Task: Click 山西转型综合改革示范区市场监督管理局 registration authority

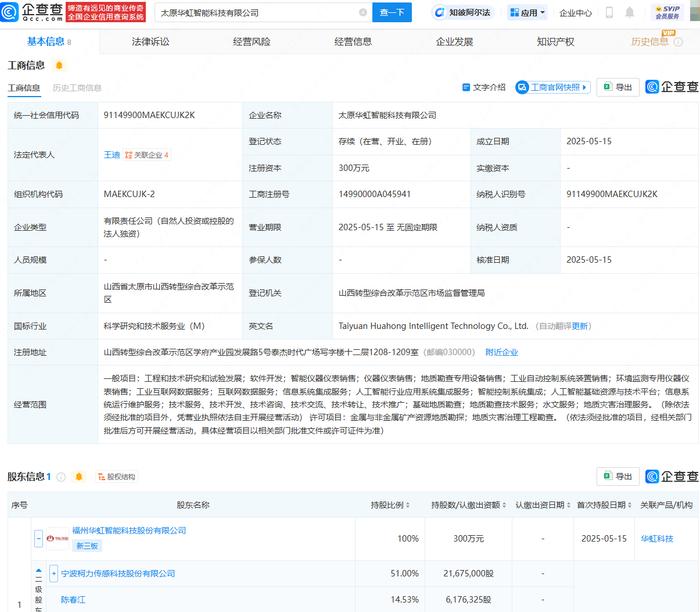Action: (411, 293)
